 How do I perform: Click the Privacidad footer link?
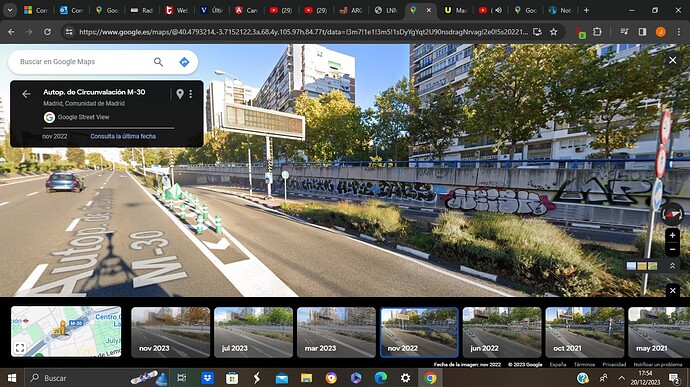614,365
